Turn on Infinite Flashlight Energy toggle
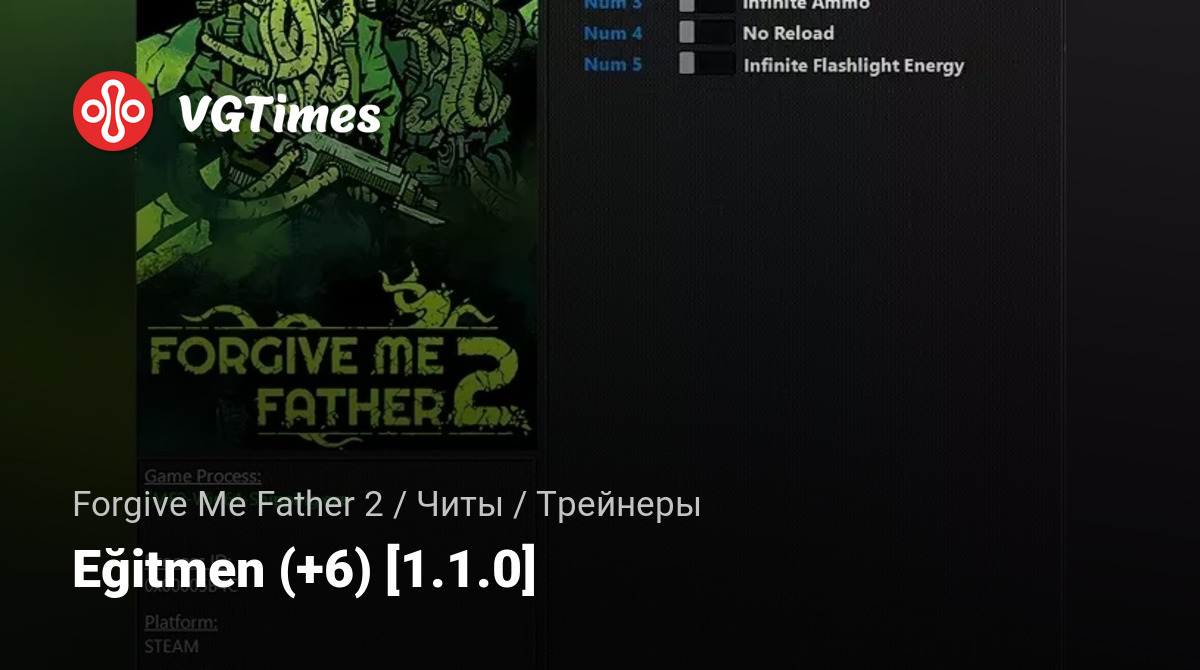1200x670 pixels. [x=706, y=64]
